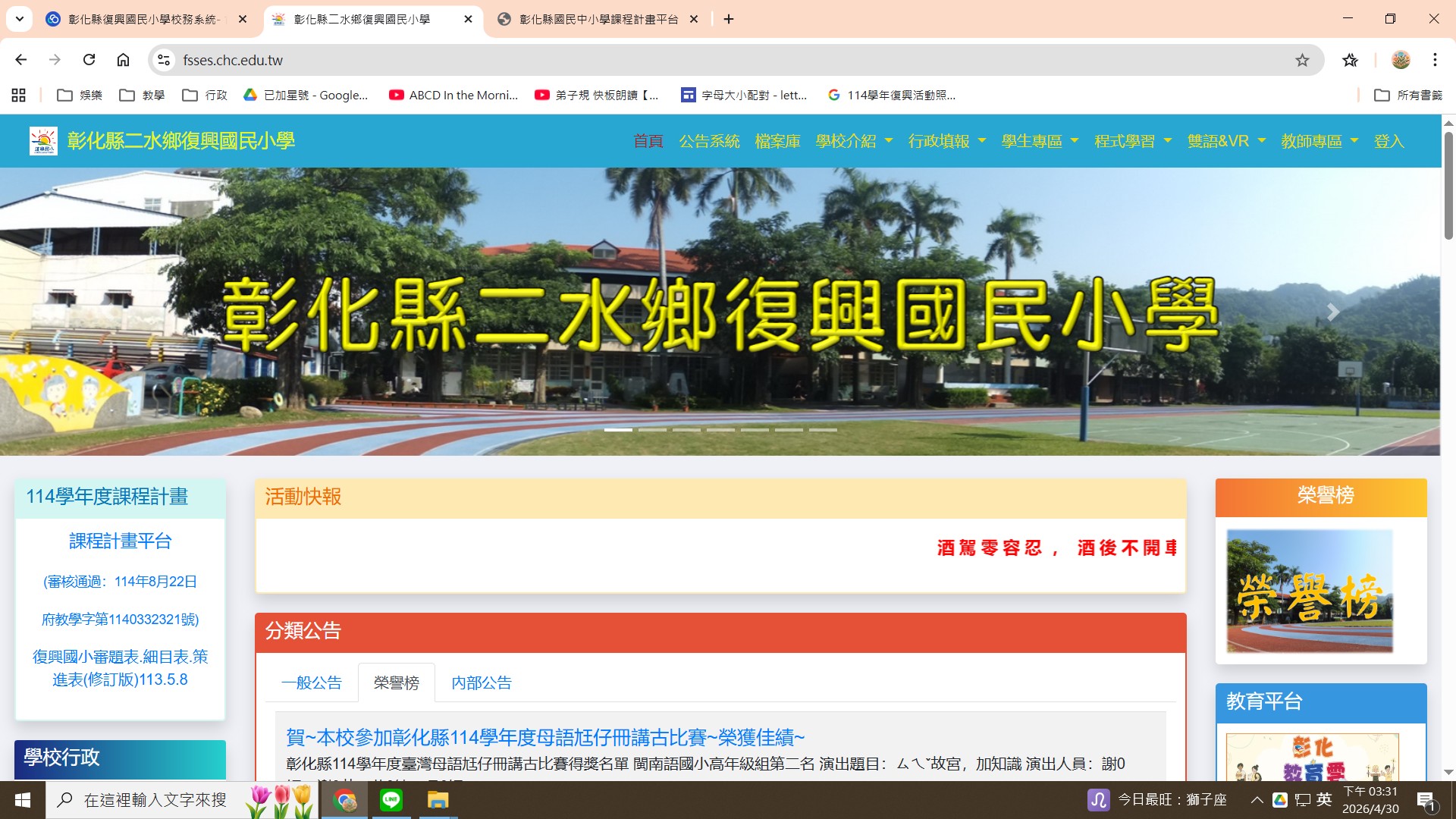Click the 登入 login link
The image size is (1456, 819).
(1389, 141)
